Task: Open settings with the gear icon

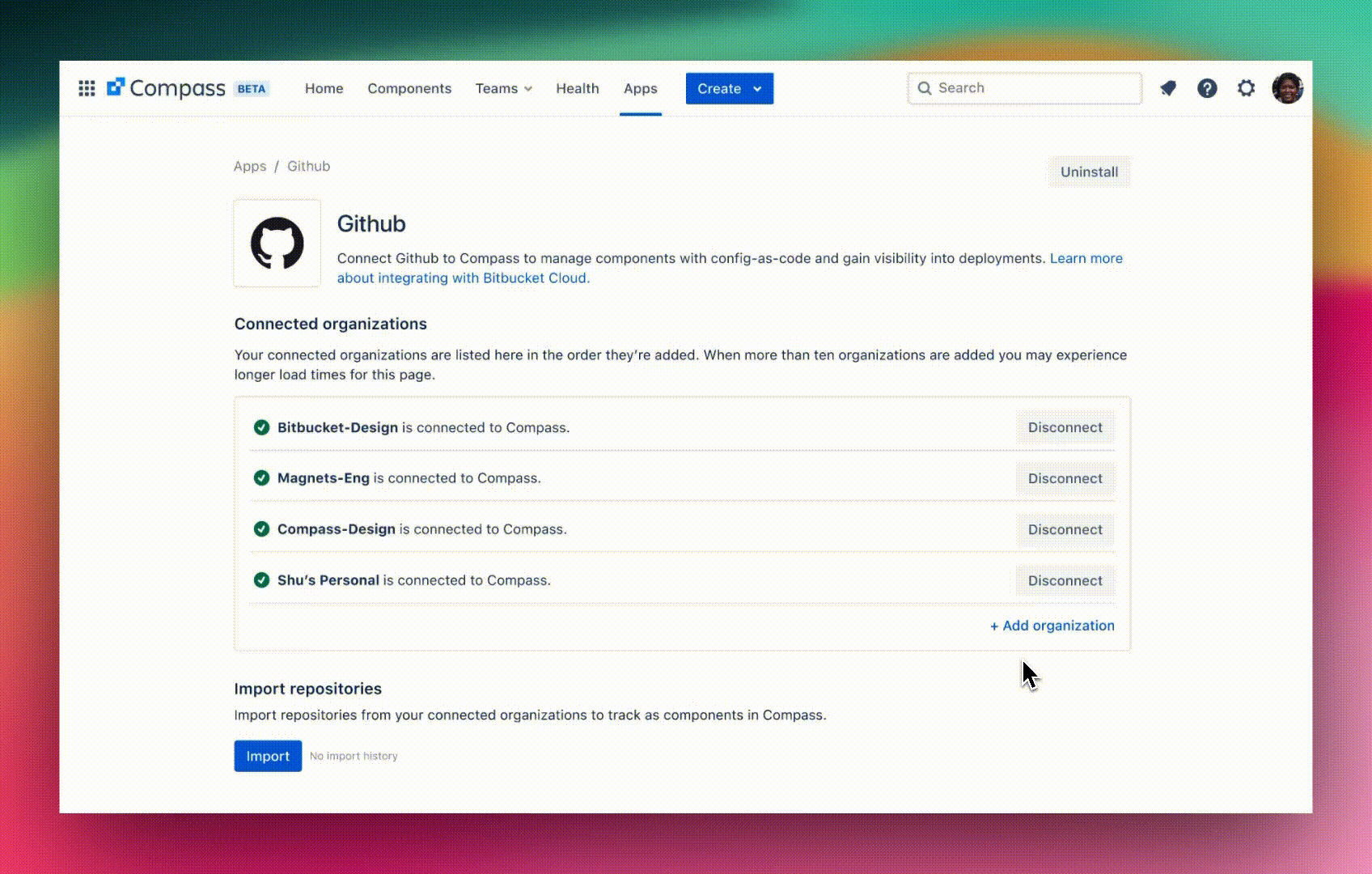Action: point(1246,88)
